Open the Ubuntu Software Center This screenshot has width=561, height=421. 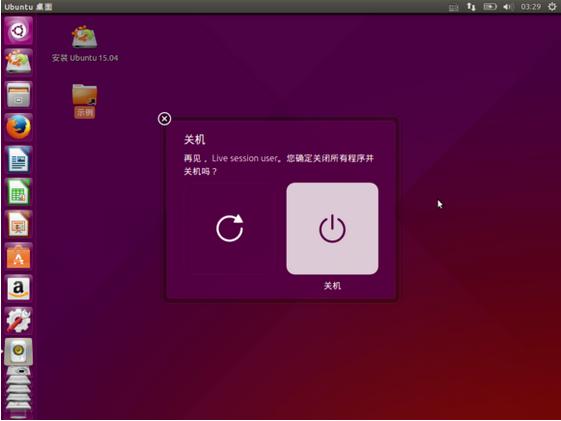19,256
